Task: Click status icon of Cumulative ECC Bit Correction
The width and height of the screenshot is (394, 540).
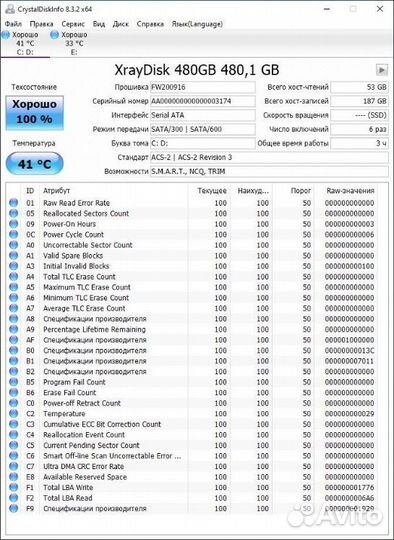Action: 13,424
